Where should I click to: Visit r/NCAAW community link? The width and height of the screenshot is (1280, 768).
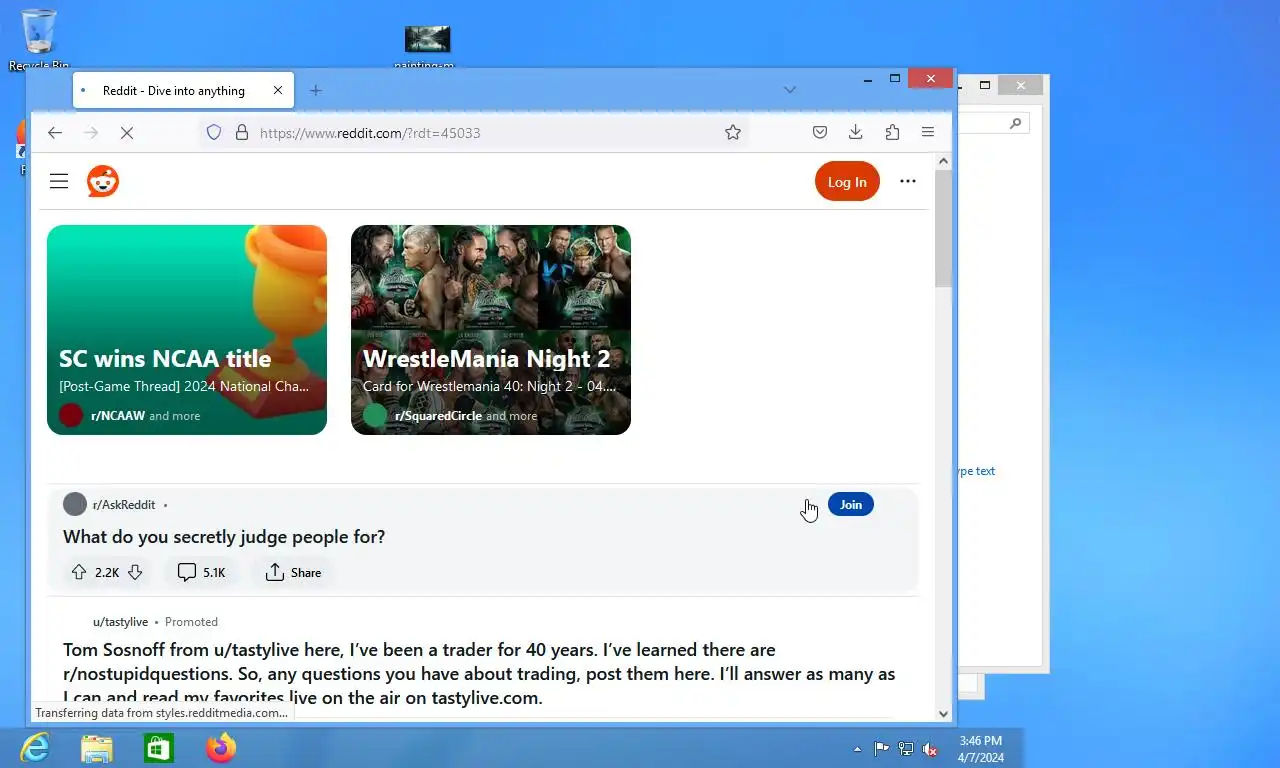point(118,416)
